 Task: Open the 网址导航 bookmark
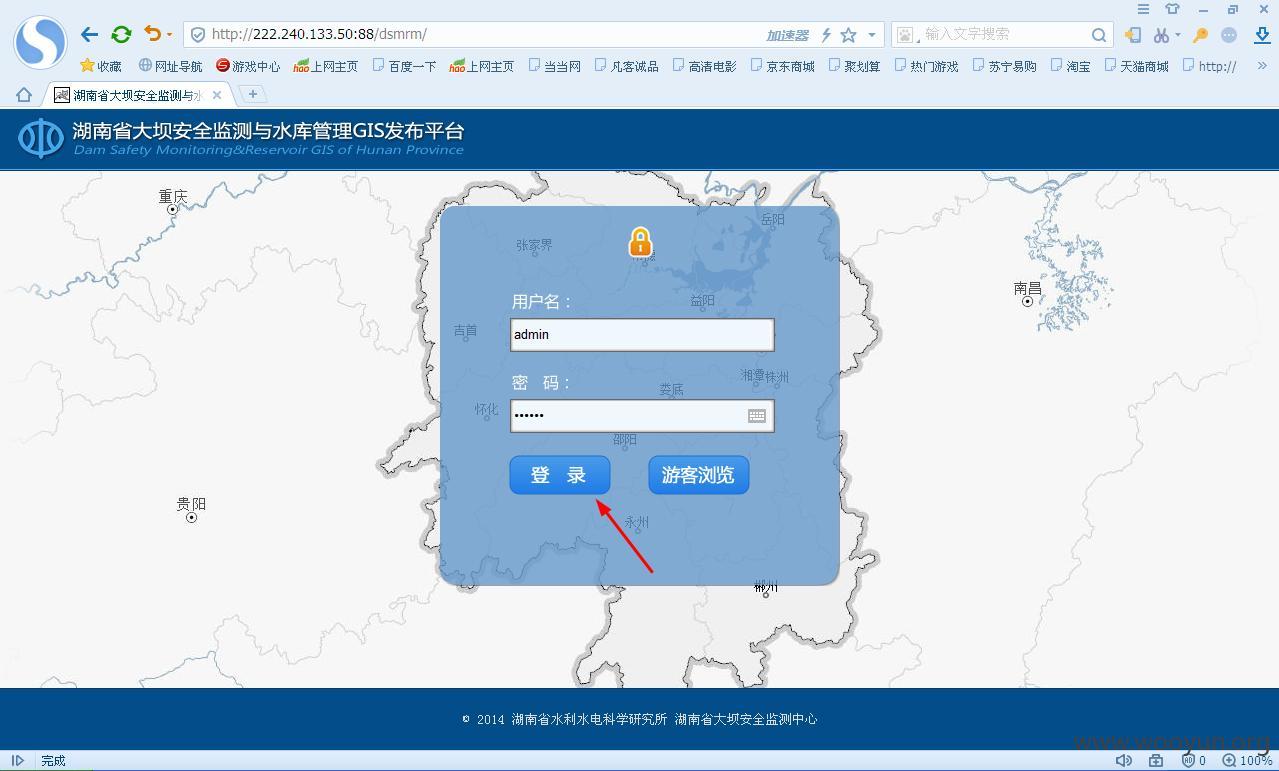[x=170, y=66]
